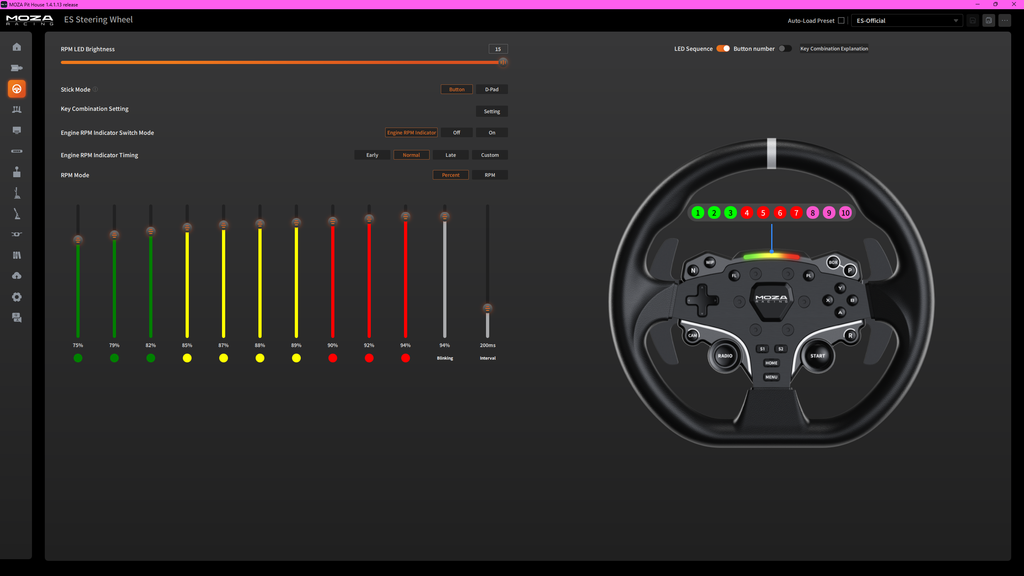This screenshot has width=1024, height=576.
Task: Click the D-pad cross on the wheel image
Action: pos(702,300)
